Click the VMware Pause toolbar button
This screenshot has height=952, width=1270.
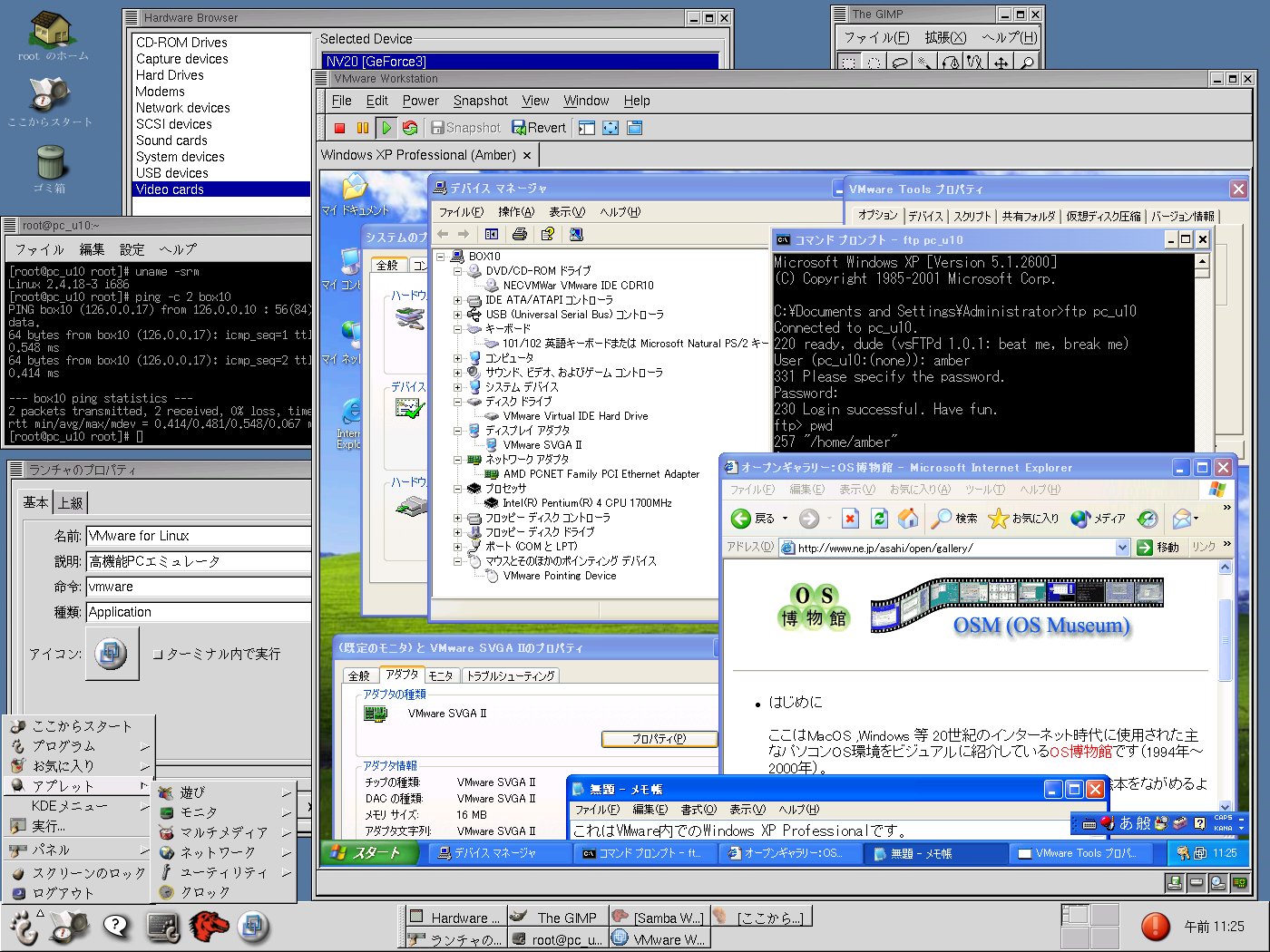[363, 129]
